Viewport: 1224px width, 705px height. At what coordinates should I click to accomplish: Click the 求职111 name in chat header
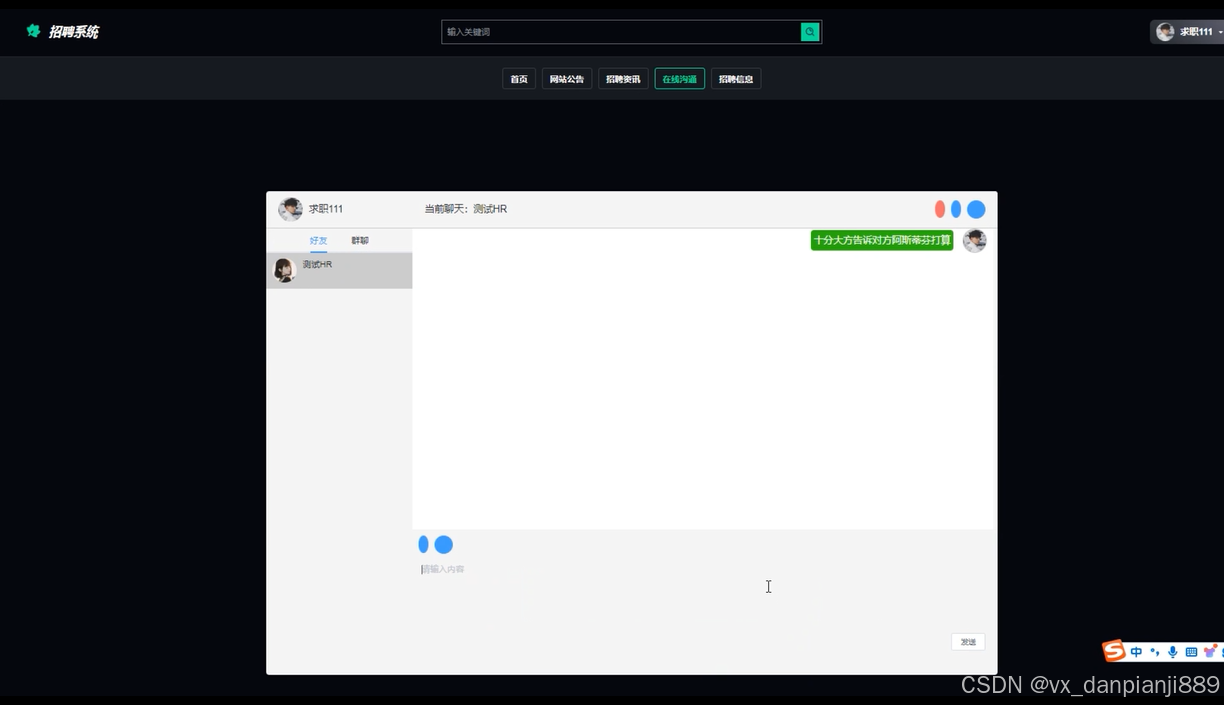click(x=326, y=209)
